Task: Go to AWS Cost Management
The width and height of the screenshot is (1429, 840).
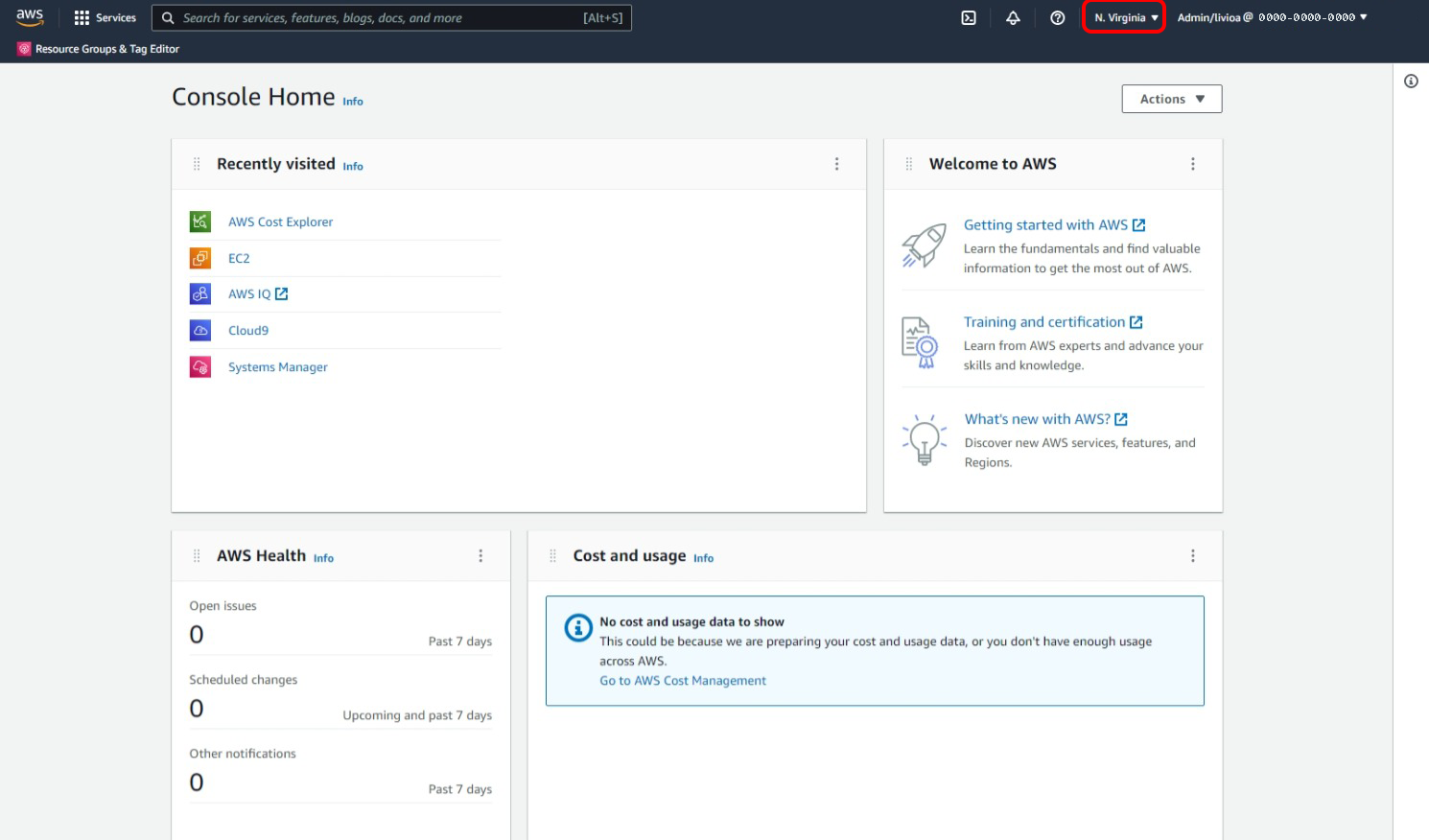Action: (x=683, y=681)
